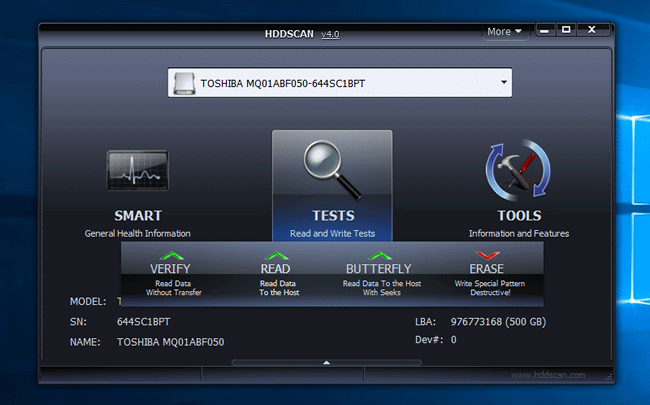Click the red arrow above ERASE
The height and width of the screenshot is (405, 650).
pos(488,256)
